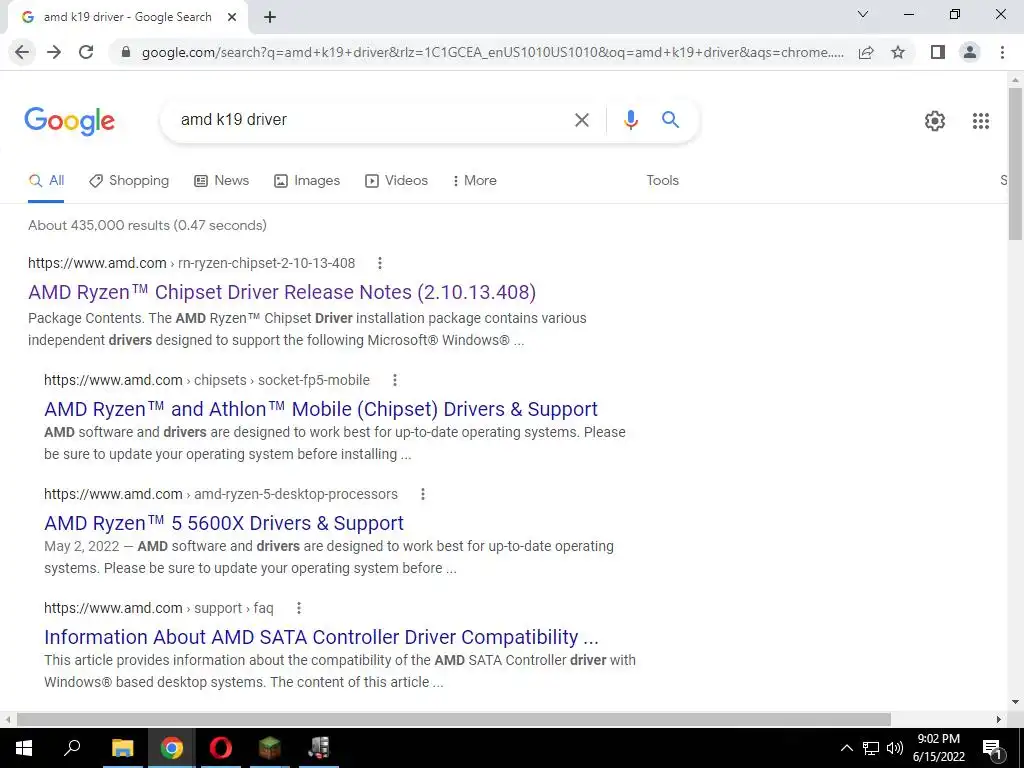Open the Chrome side panel
Image resolution: width=1024 pixels, height=768 pixels.
point(938,52)
